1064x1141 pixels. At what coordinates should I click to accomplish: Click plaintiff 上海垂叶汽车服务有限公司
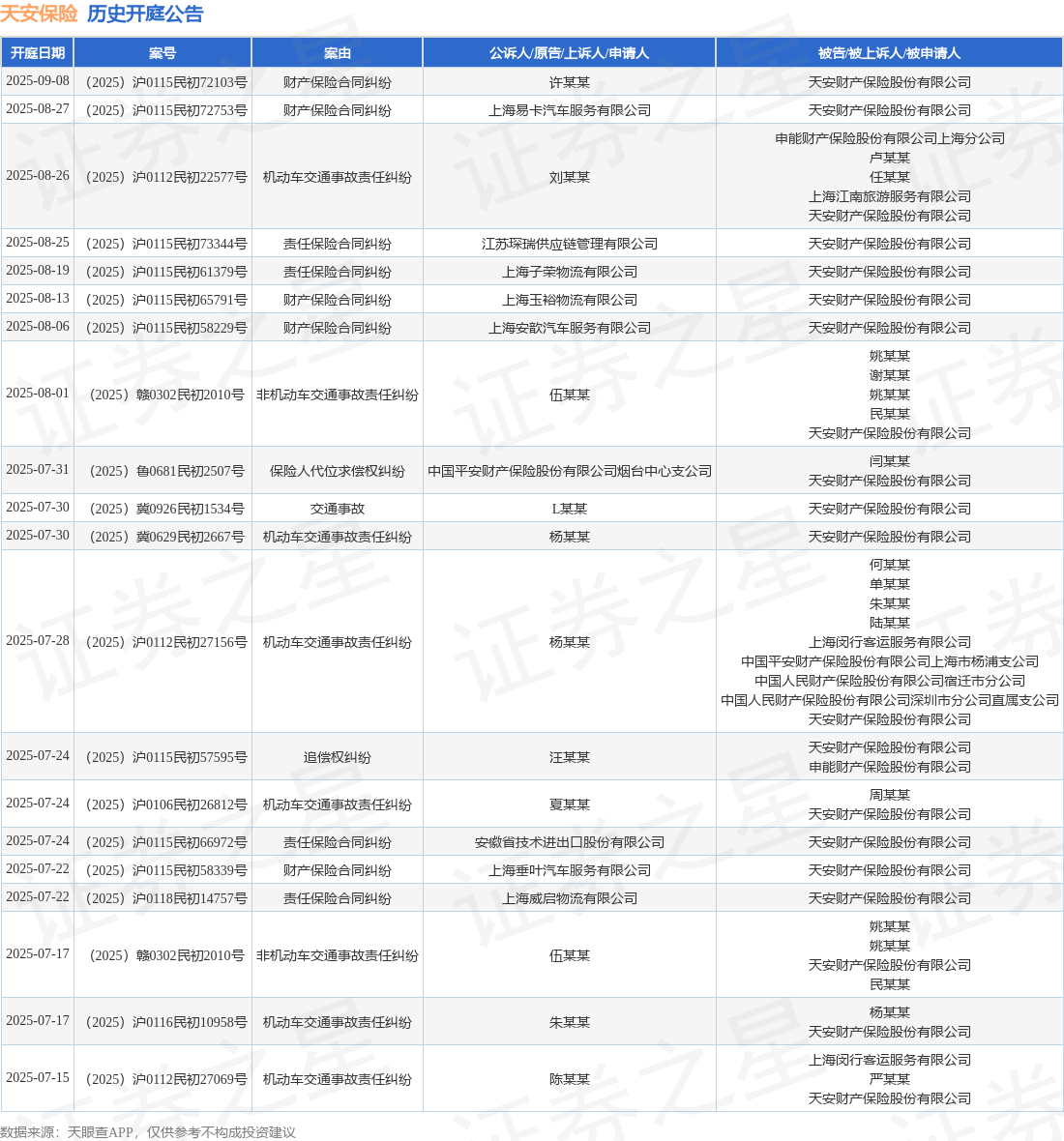point(569,870)
